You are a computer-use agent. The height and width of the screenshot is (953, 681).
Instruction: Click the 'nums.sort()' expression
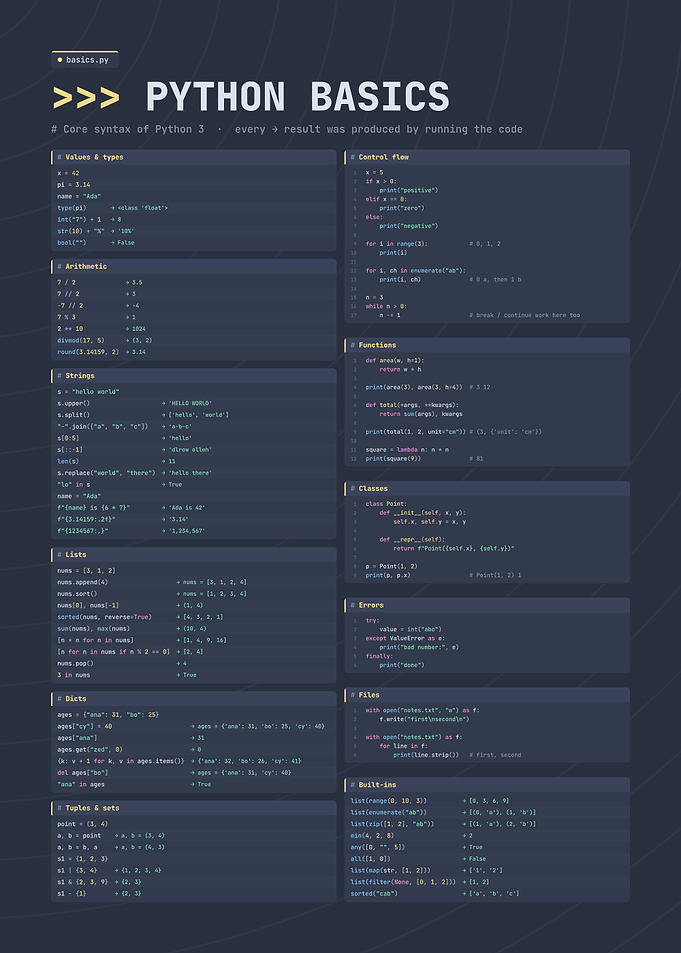[x=77, y=594]
